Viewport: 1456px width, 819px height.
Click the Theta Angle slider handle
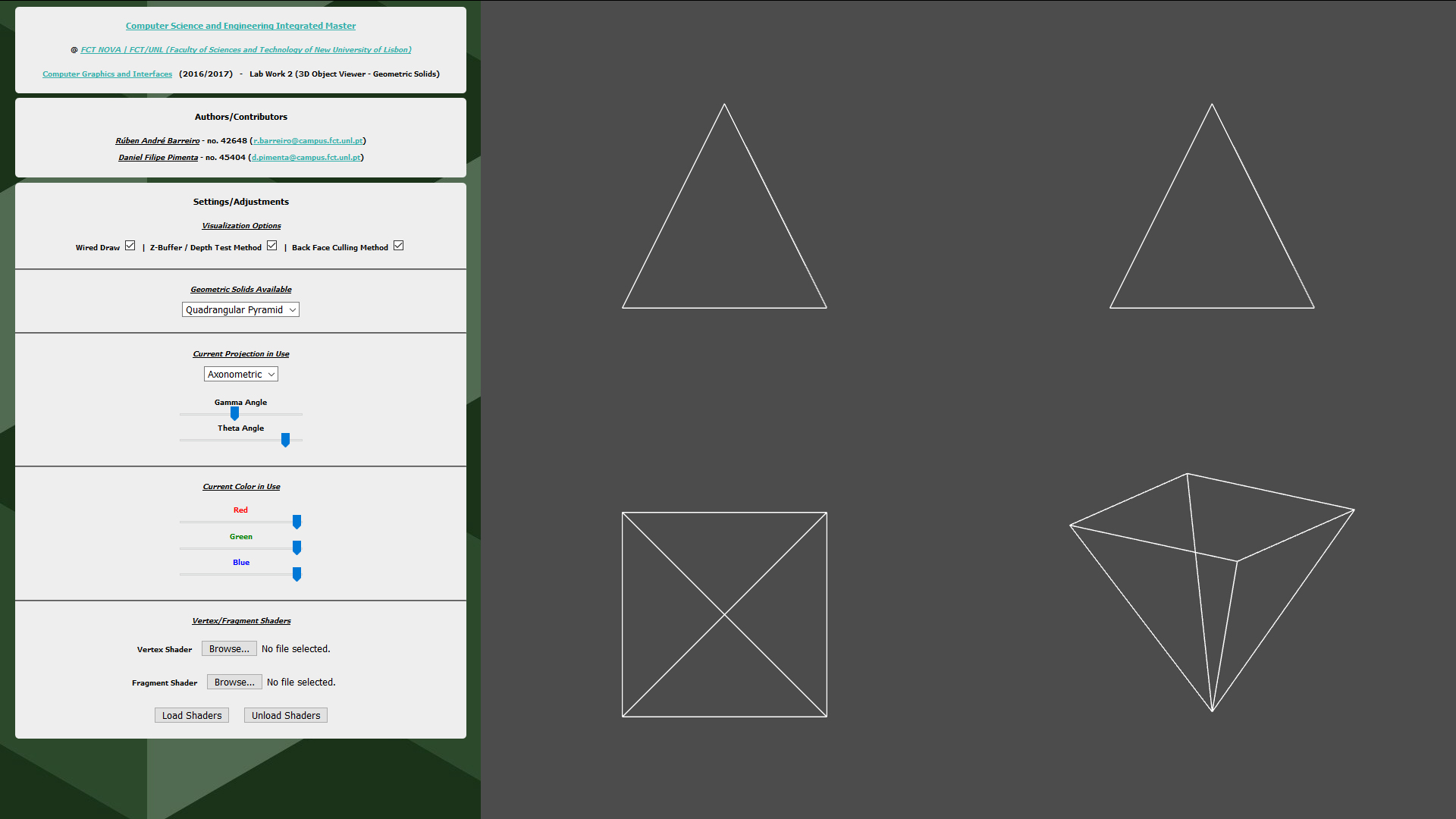point(285,440)
